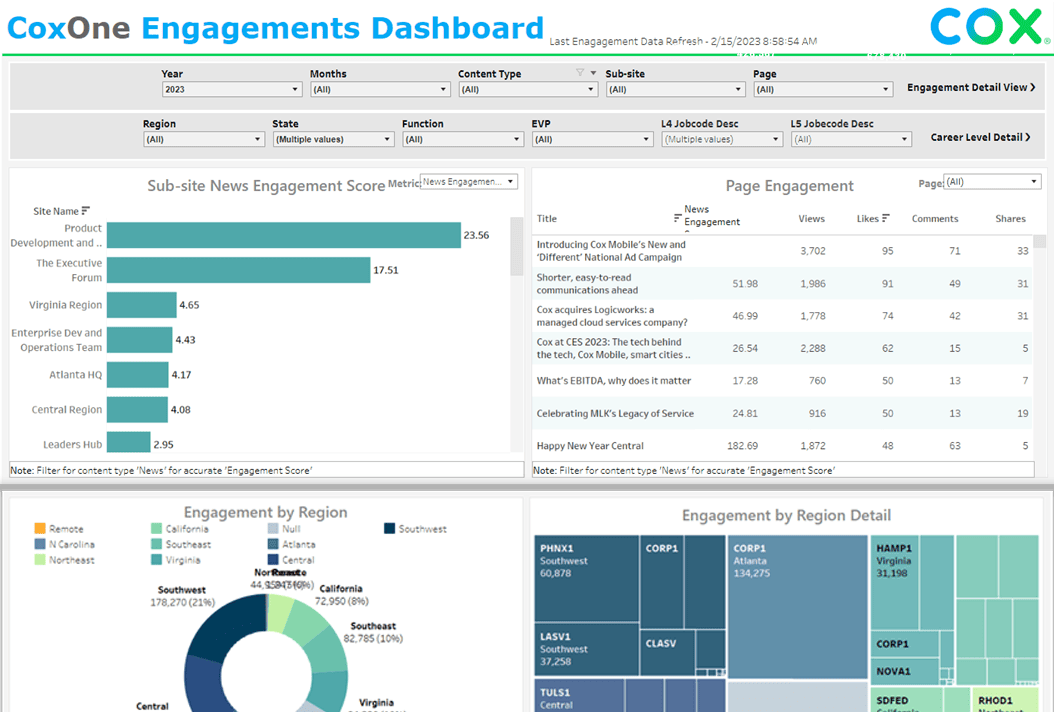Screen dimensions: 1054x712
Task: Go to Engagement Detail View
Action: tap(971, 87)
